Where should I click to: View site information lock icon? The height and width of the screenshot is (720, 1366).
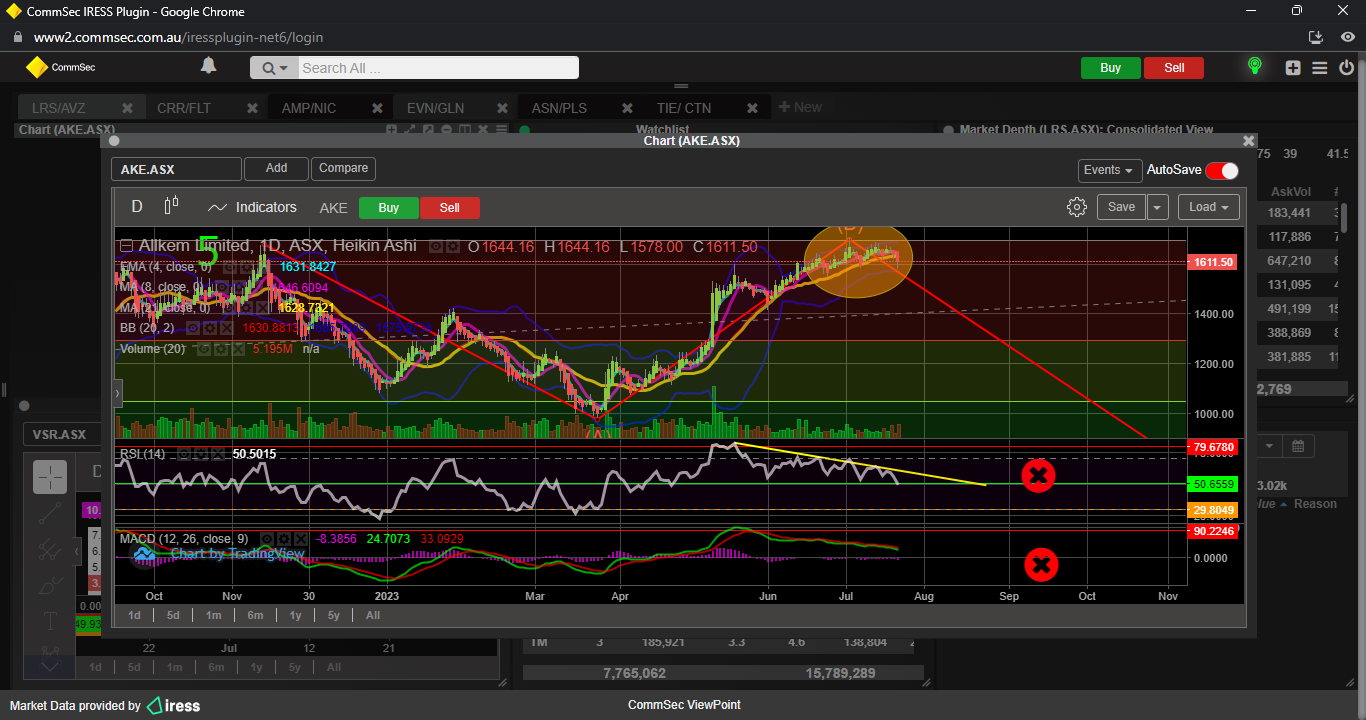pyautogui.click(x=17, y=37)
